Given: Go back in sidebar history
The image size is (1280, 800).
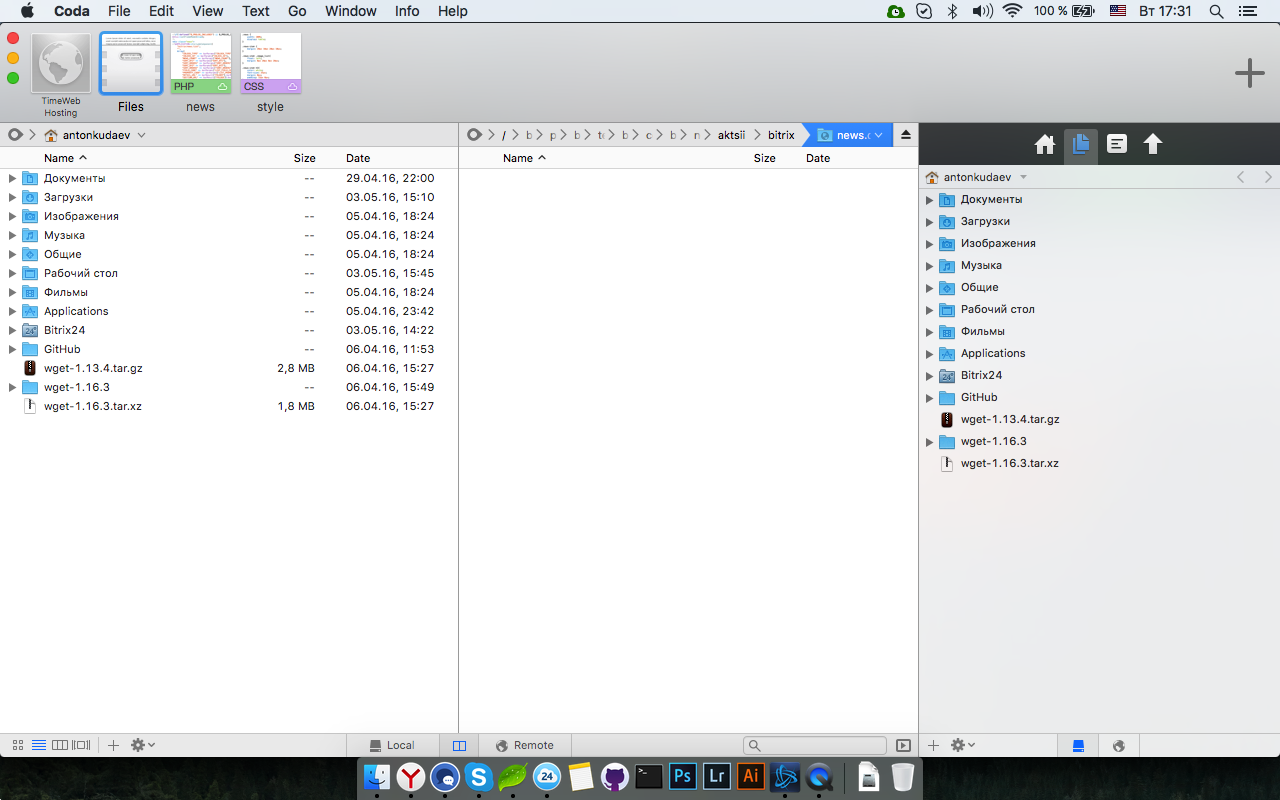Looking at the screenshot, I should pos(1240,177).
